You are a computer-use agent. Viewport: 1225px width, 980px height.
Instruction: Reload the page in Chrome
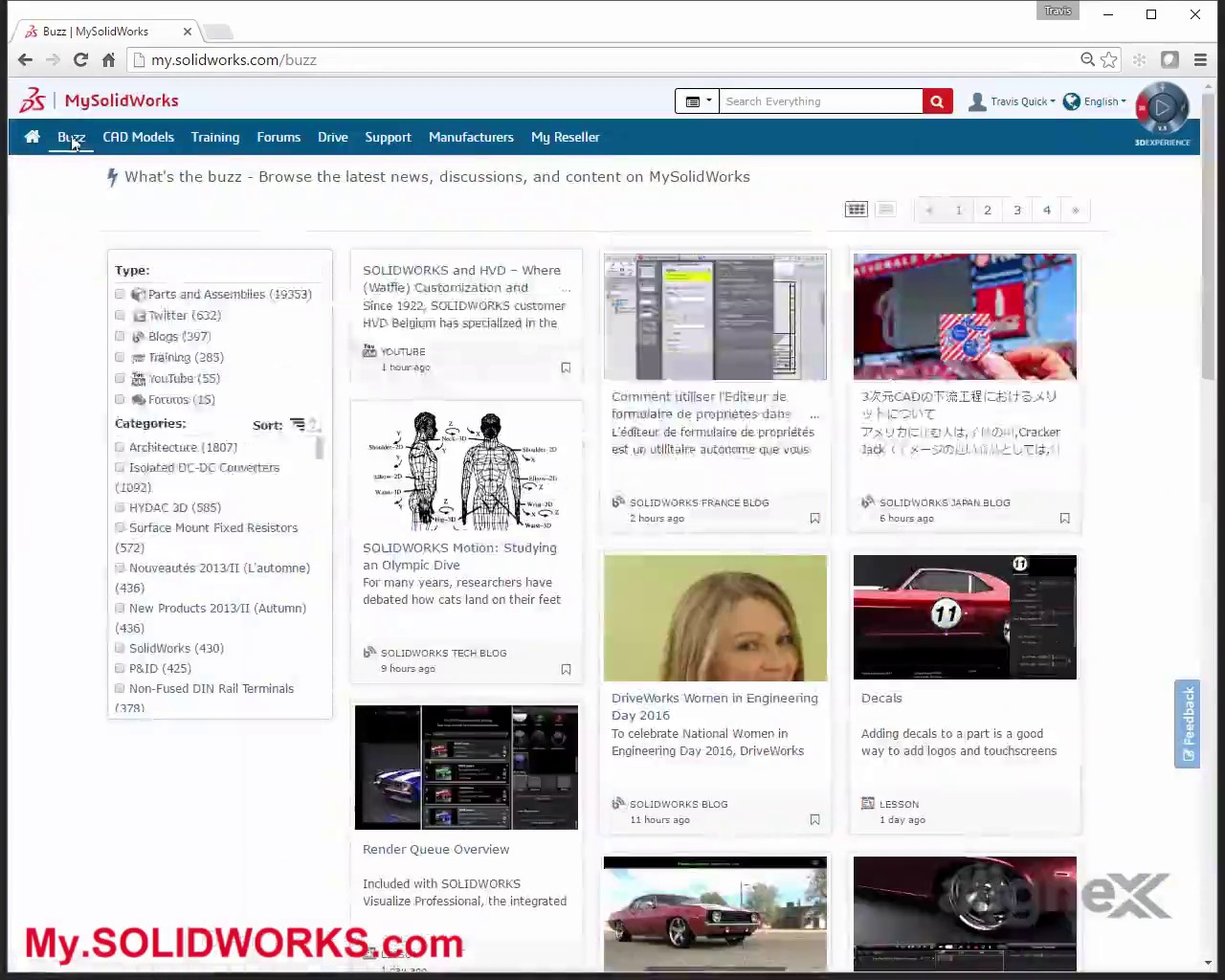tap(81, 59)
